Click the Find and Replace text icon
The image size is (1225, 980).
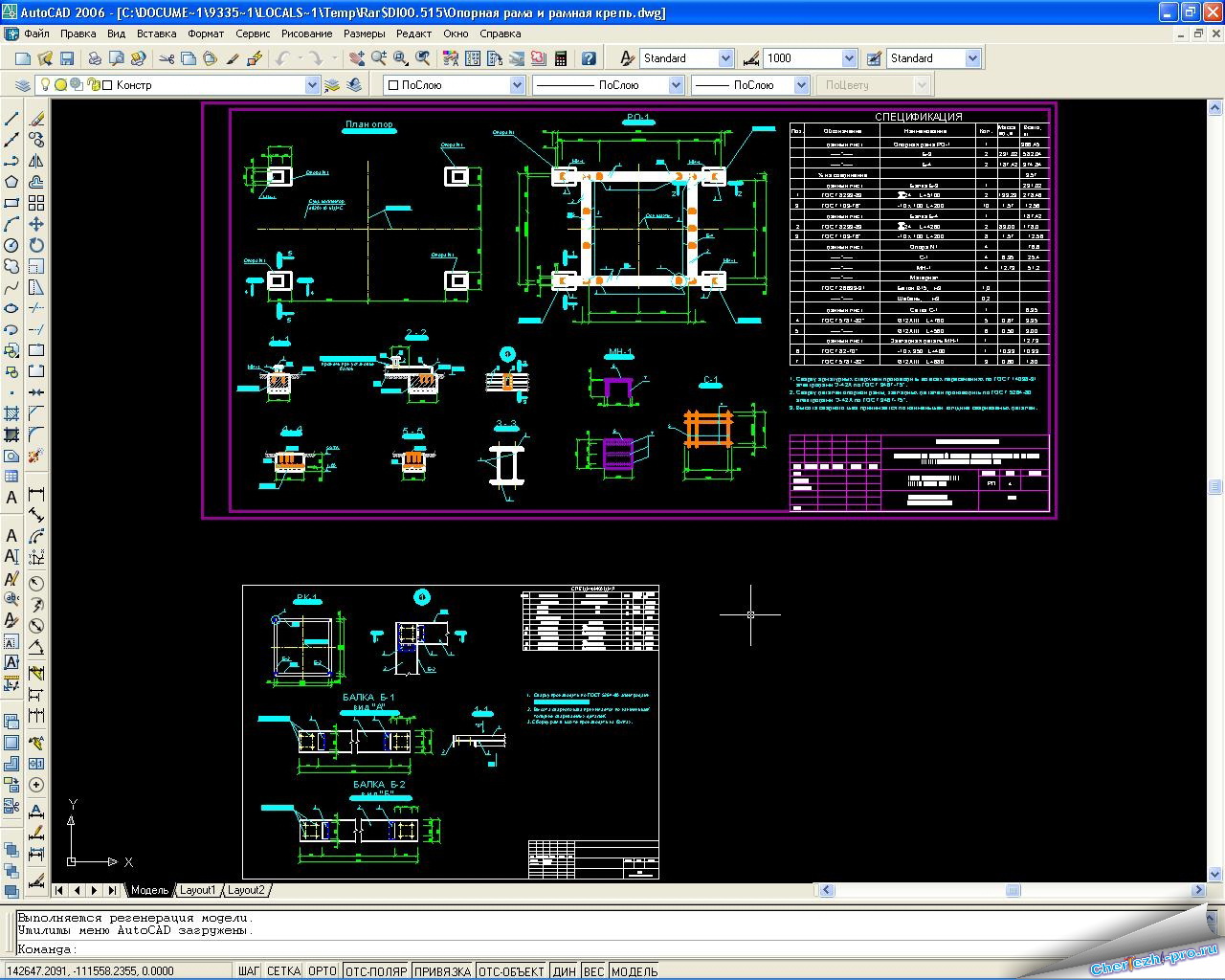[x=12, y=598]
